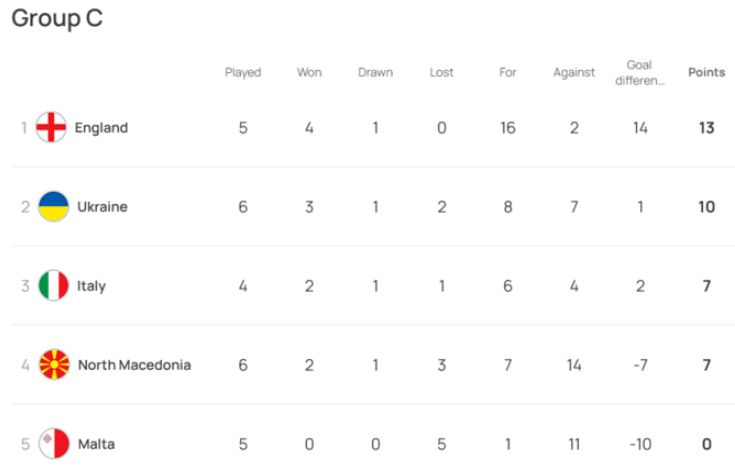Open the England team link
Image resolution: width=735 pixels, height=469 pixels.
pyautogui.click(x=101, y=128)
